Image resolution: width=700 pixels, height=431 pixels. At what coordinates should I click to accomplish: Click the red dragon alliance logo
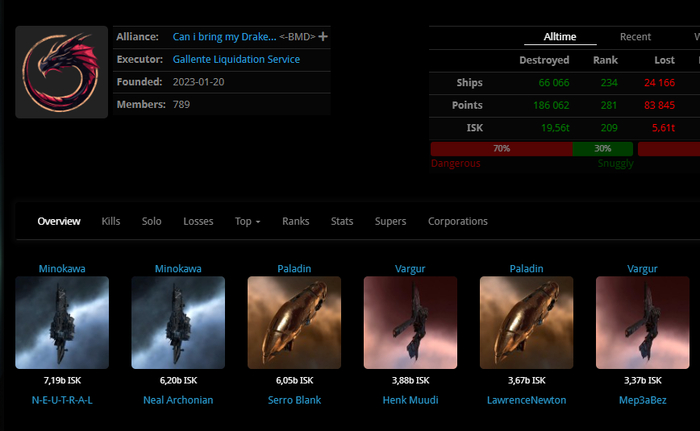pyautogui.click(x=62, y=73)
